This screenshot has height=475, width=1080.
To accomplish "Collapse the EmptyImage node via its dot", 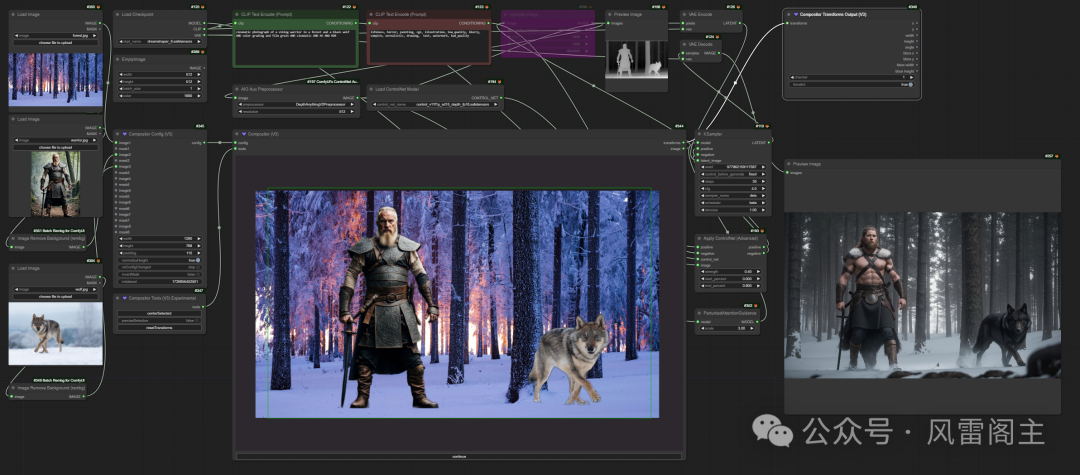I will coord(118,59).
